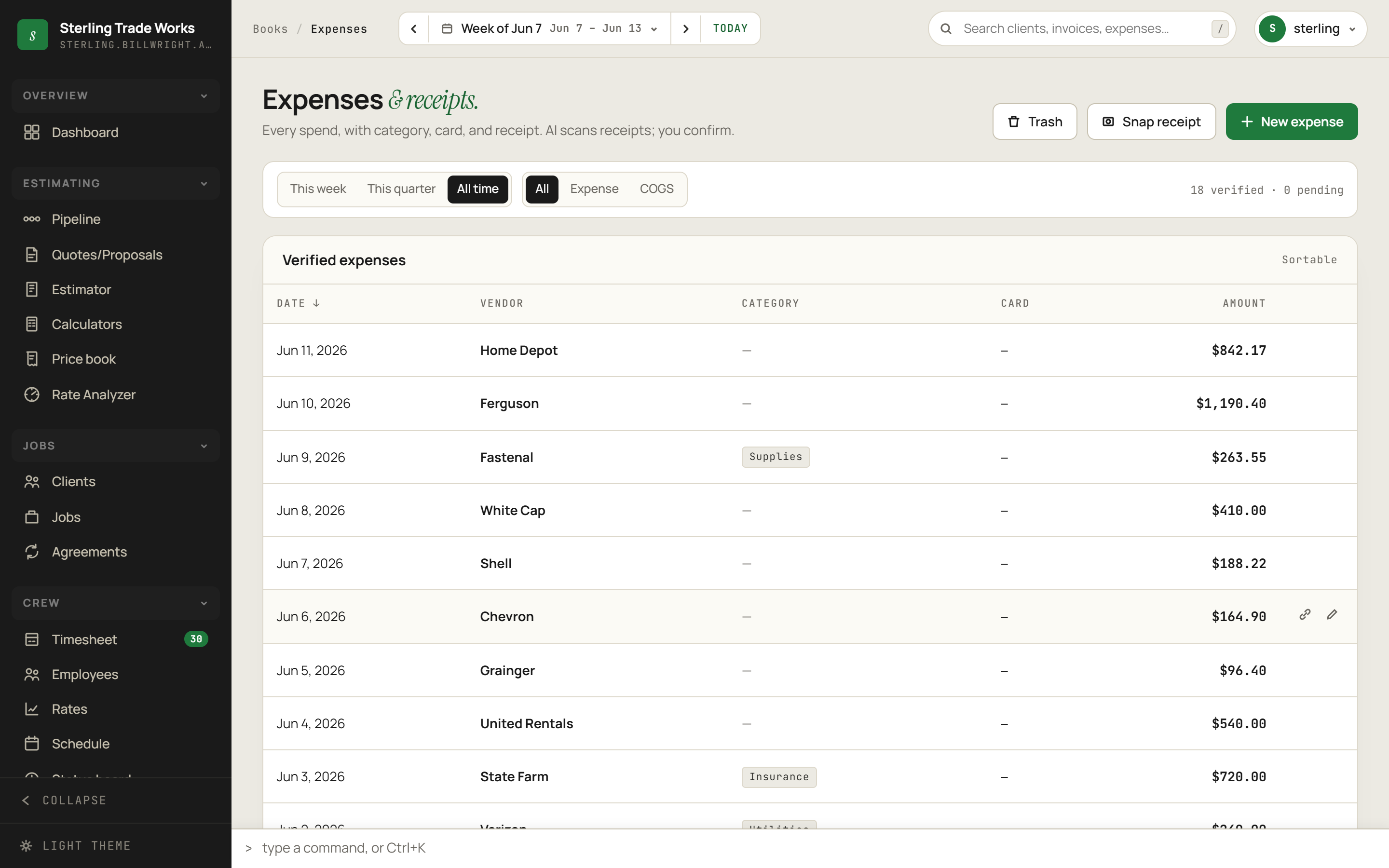The width and height of the screenshot is (1389, 868).
Task: View Employees
Action: (x=115, y=675)
